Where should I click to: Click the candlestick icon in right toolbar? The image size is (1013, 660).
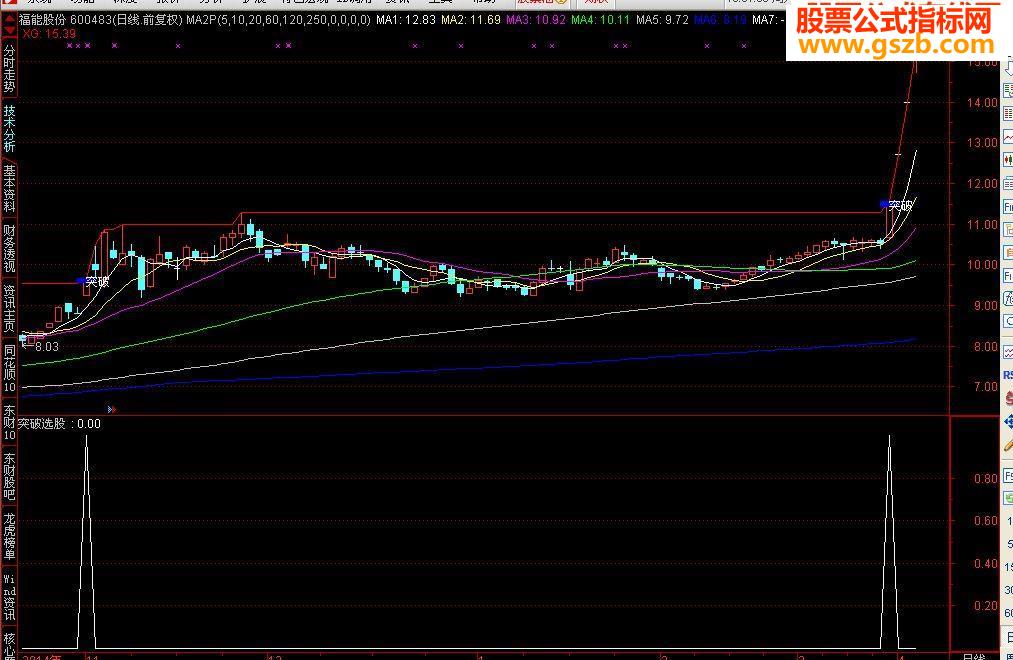[1008, 159]
